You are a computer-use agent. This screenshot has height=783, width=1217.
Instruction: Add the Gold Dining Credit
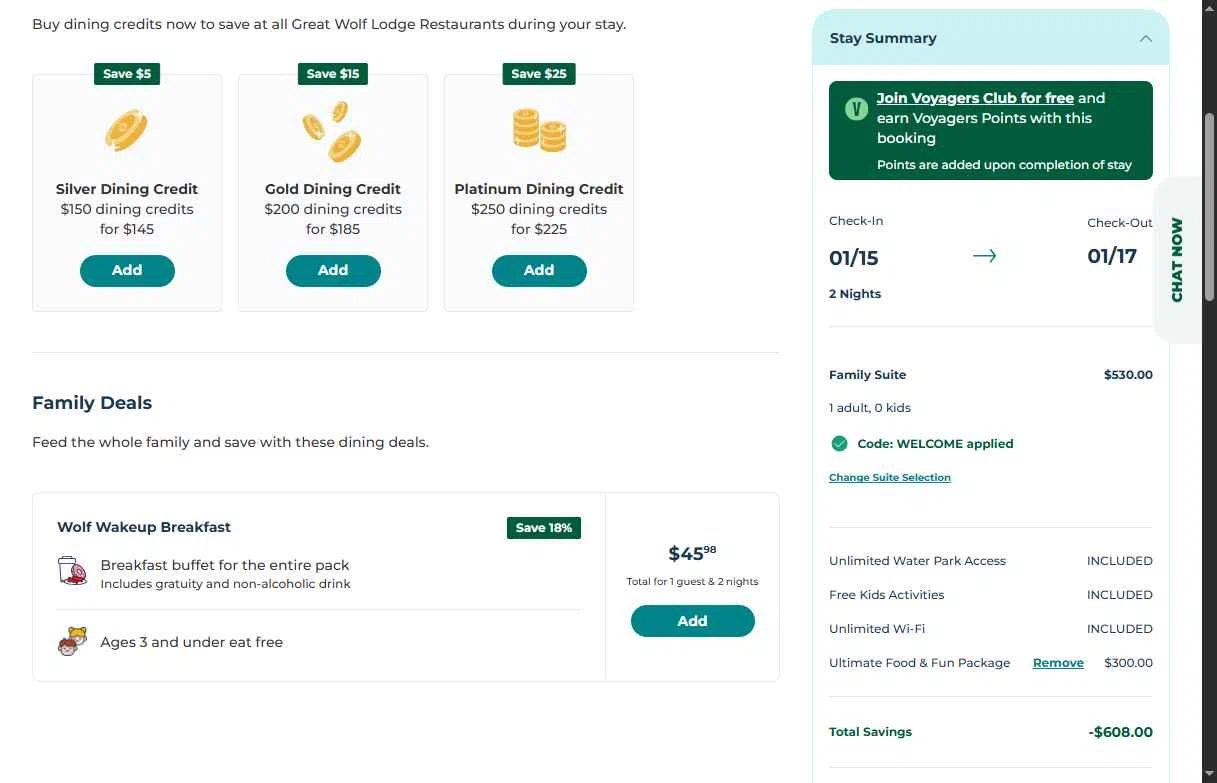point(333,270)
